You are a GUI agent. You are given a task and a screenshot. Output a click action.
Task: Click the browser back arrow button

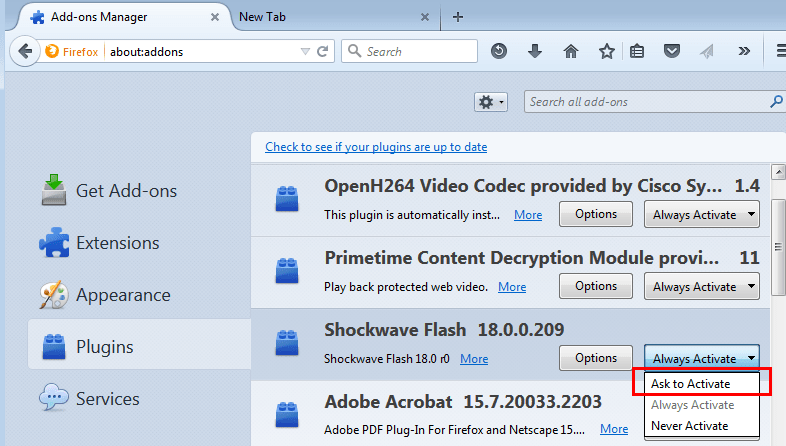[x=25, y=51]
